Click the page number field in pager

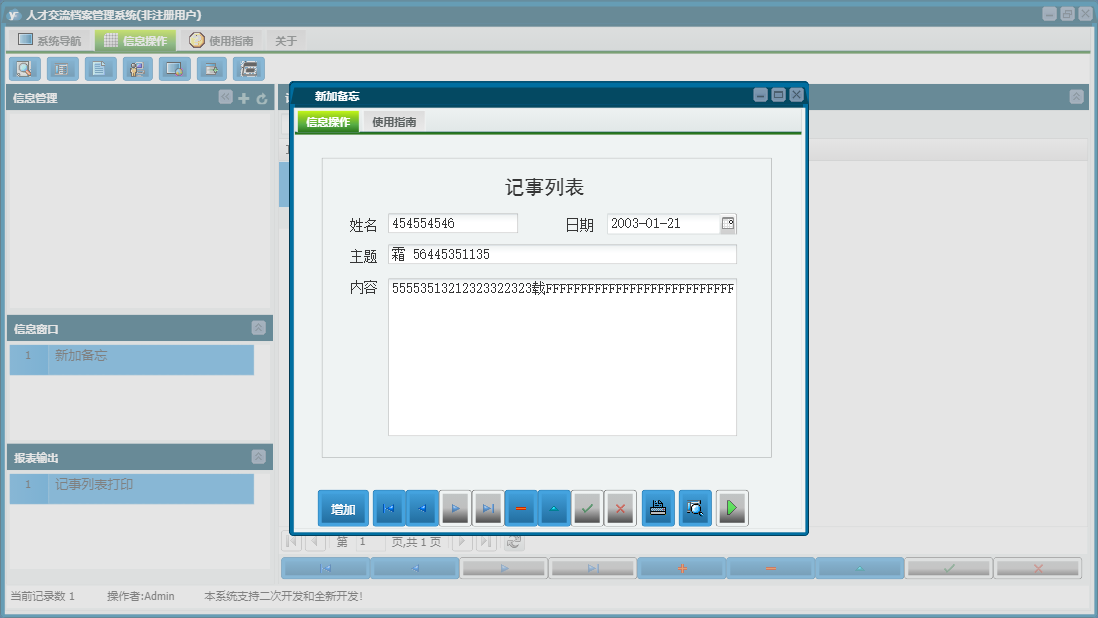[x=370, y=542]
